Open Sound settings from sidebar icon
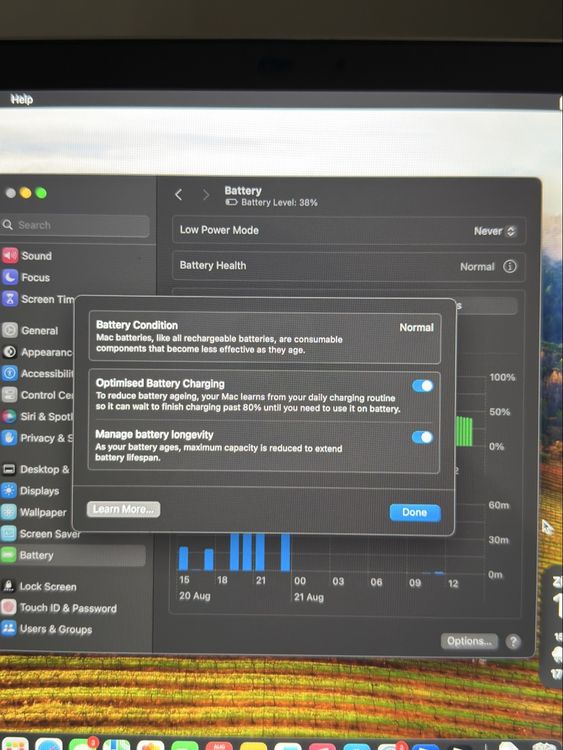The height and width of the screenshot is (750, 563). pyautogui.click(x=10, y=256)
